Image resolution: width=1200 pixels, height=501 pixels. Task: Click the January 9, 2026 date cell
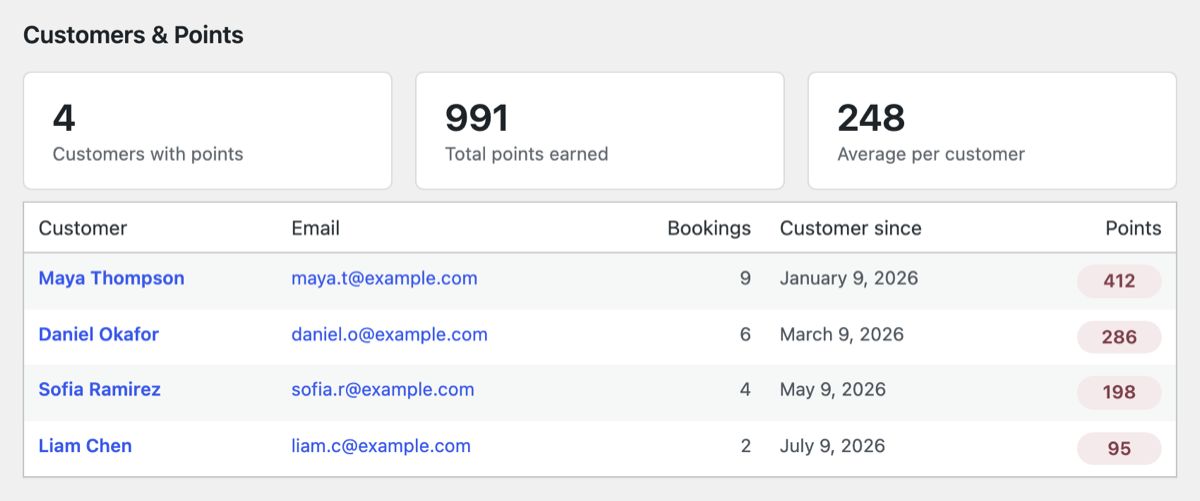(x=849, y=279)
